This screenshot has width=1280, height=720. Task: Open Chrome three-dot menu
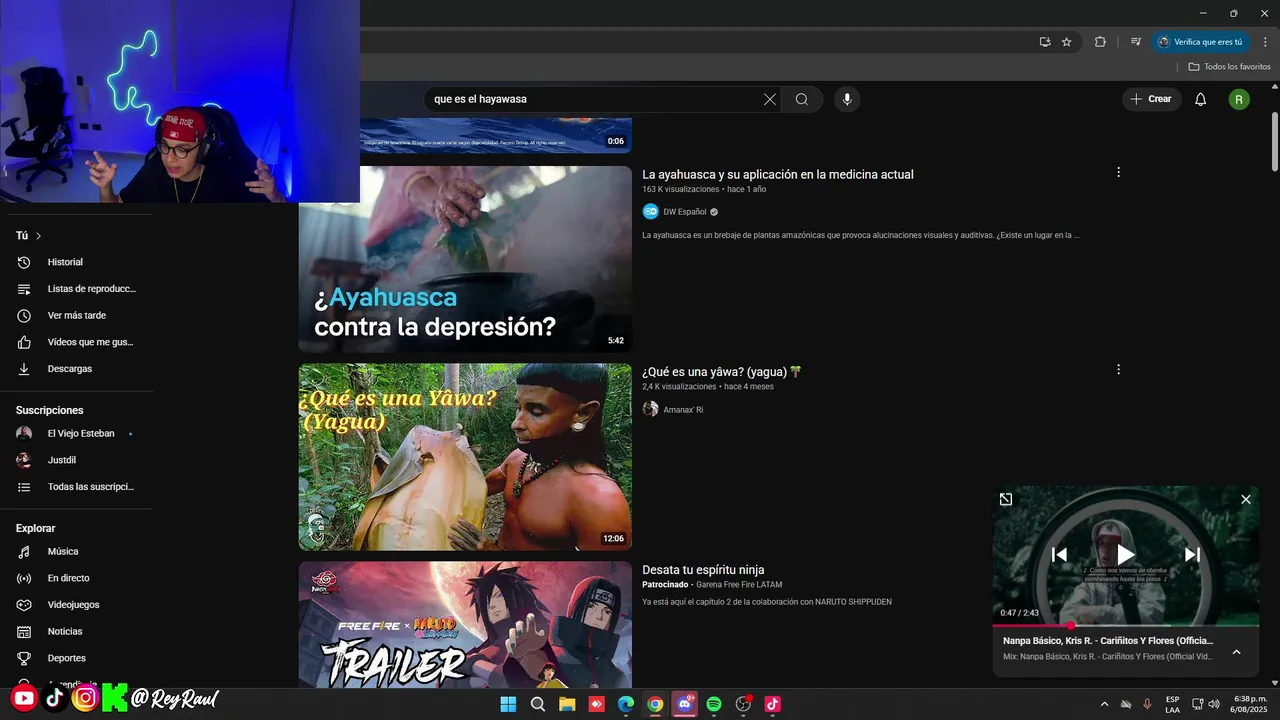pyautogui.click(x=1265, y=42)
